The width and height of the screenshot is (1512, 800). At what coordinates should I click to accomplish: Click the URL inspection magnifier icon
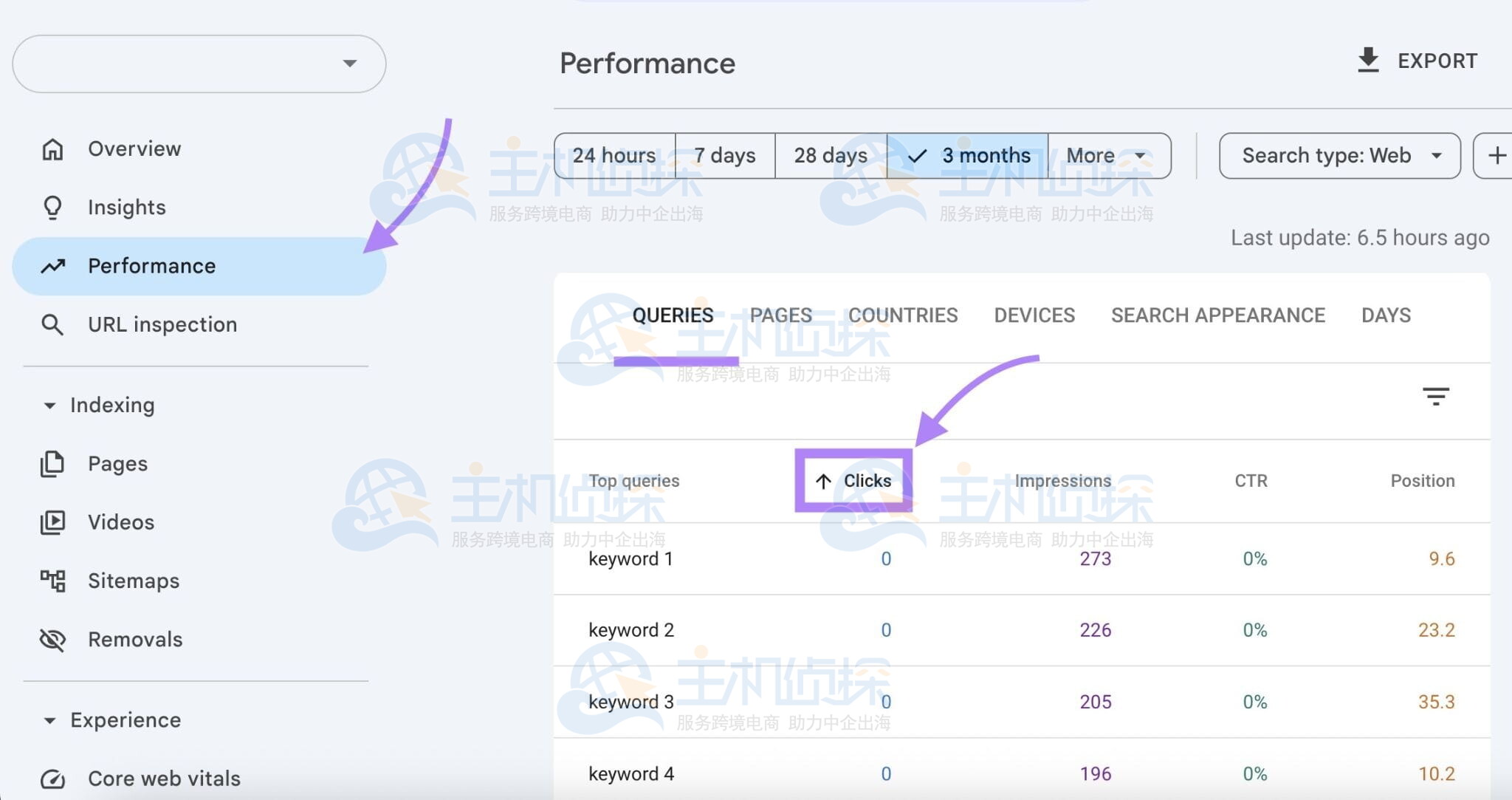(x=52, y=324)
